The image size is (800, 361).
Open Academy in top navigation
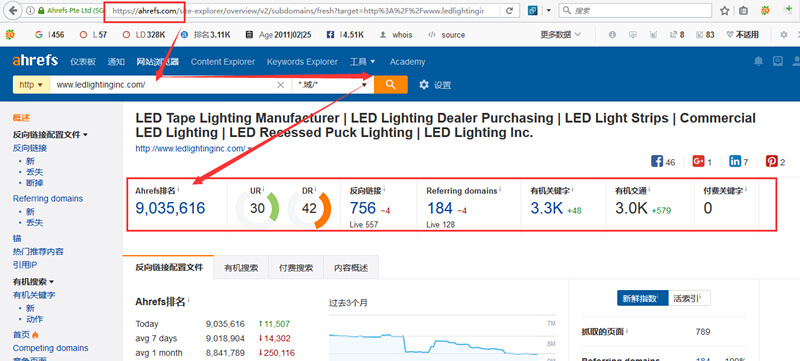pos(407,62)
